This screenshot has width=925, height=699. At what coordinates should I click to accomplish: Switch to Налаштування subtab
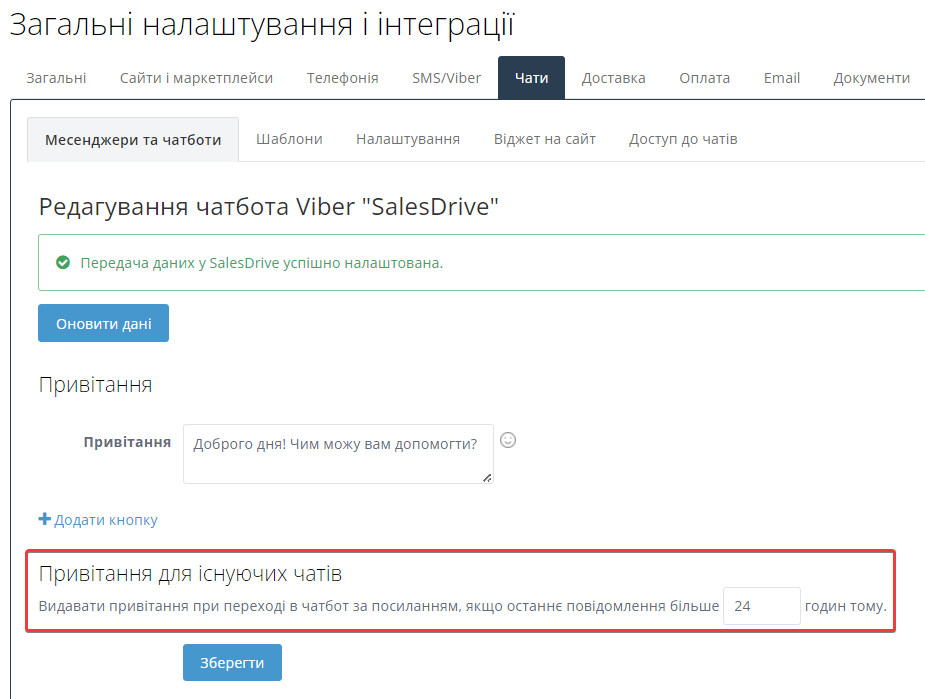click(x=408, y=139)
